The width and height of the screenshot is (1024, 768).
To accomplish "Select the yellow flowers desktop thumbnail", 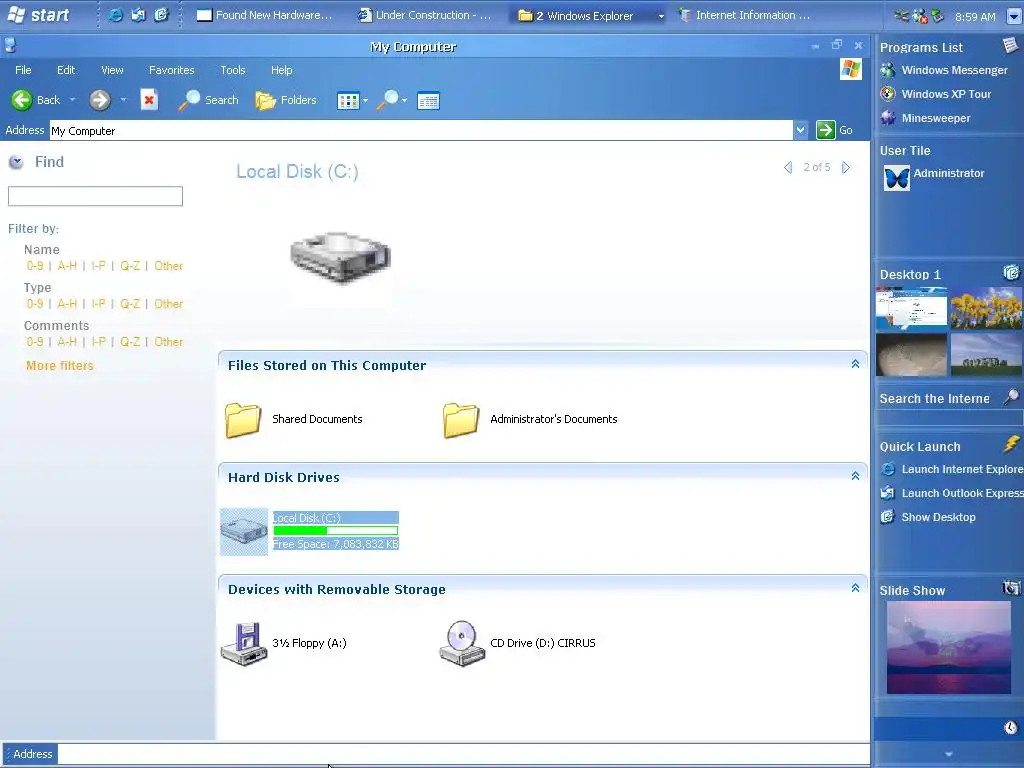I will (987, 308).
